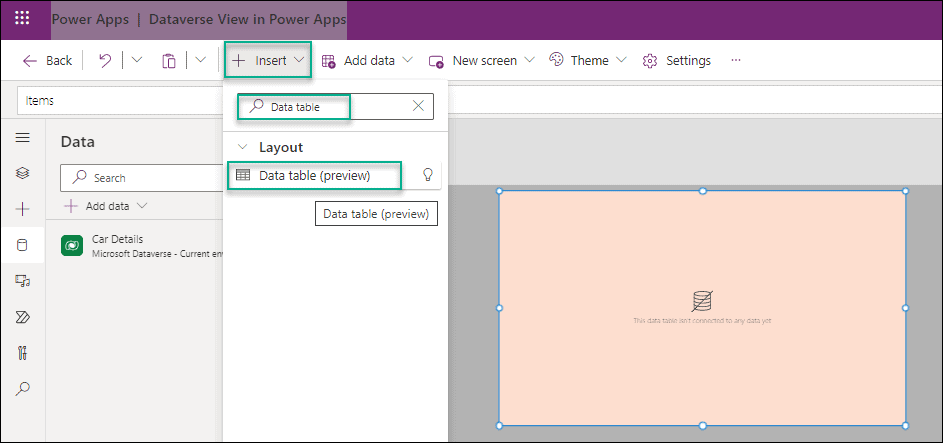The width and height of the screenshot is (943, 443).
Task: Open the Power Automate pane icon
Action: click(x=23, y=317)
